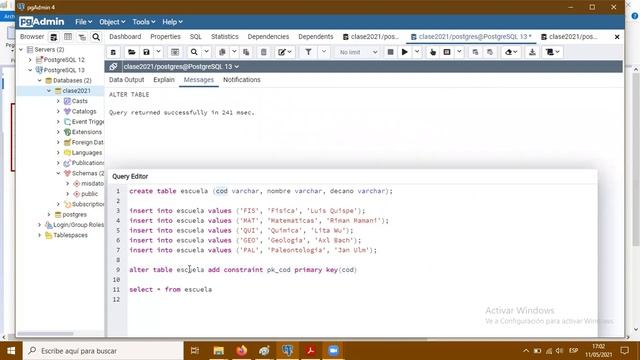Switch to the Data Output tab
This screenshot has width=640, height=360.
pyautogui.click(x=127, y=80)
